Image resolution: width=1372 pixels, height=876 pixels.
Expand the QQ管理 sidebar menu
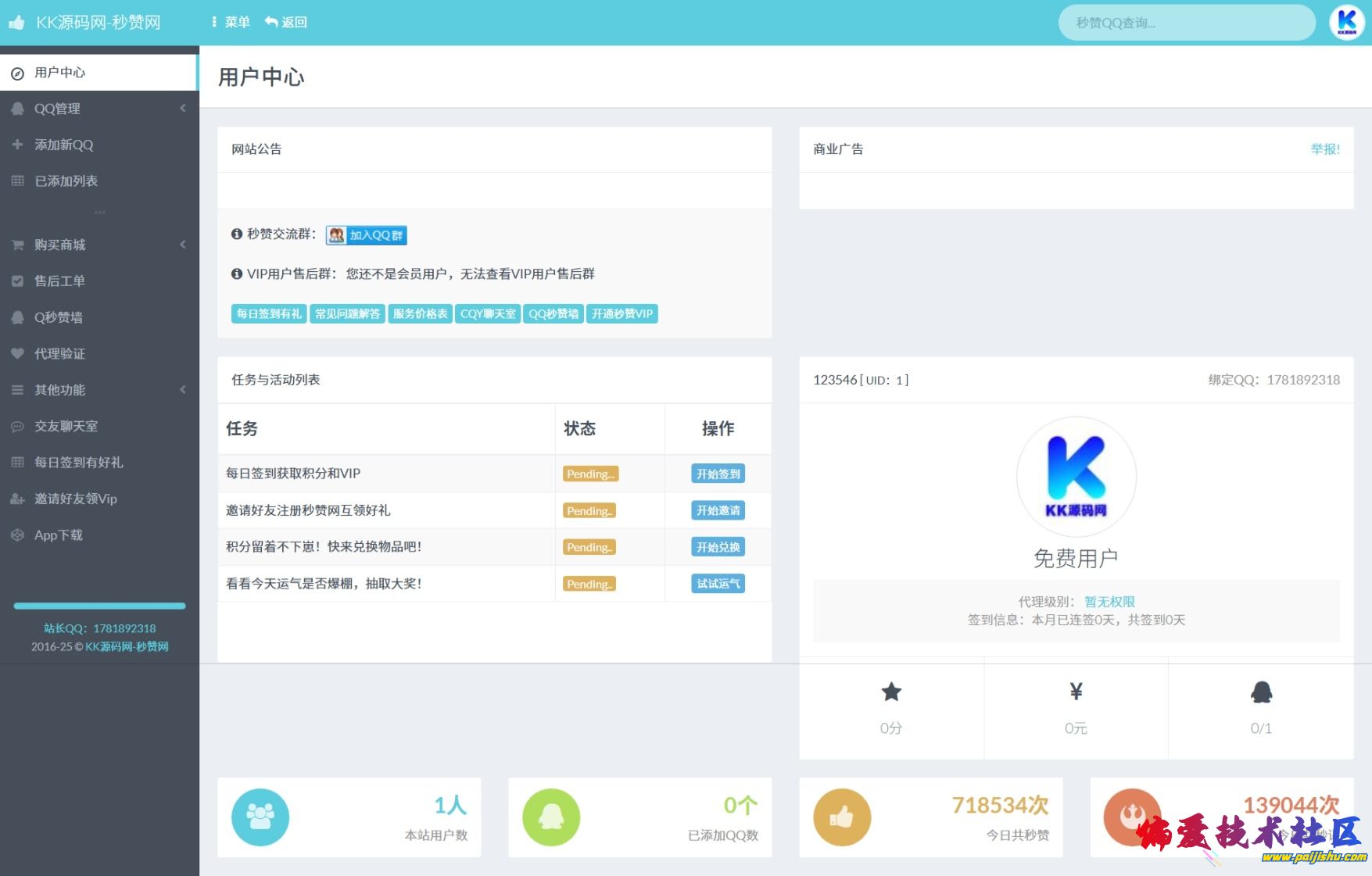coord(99,109)
